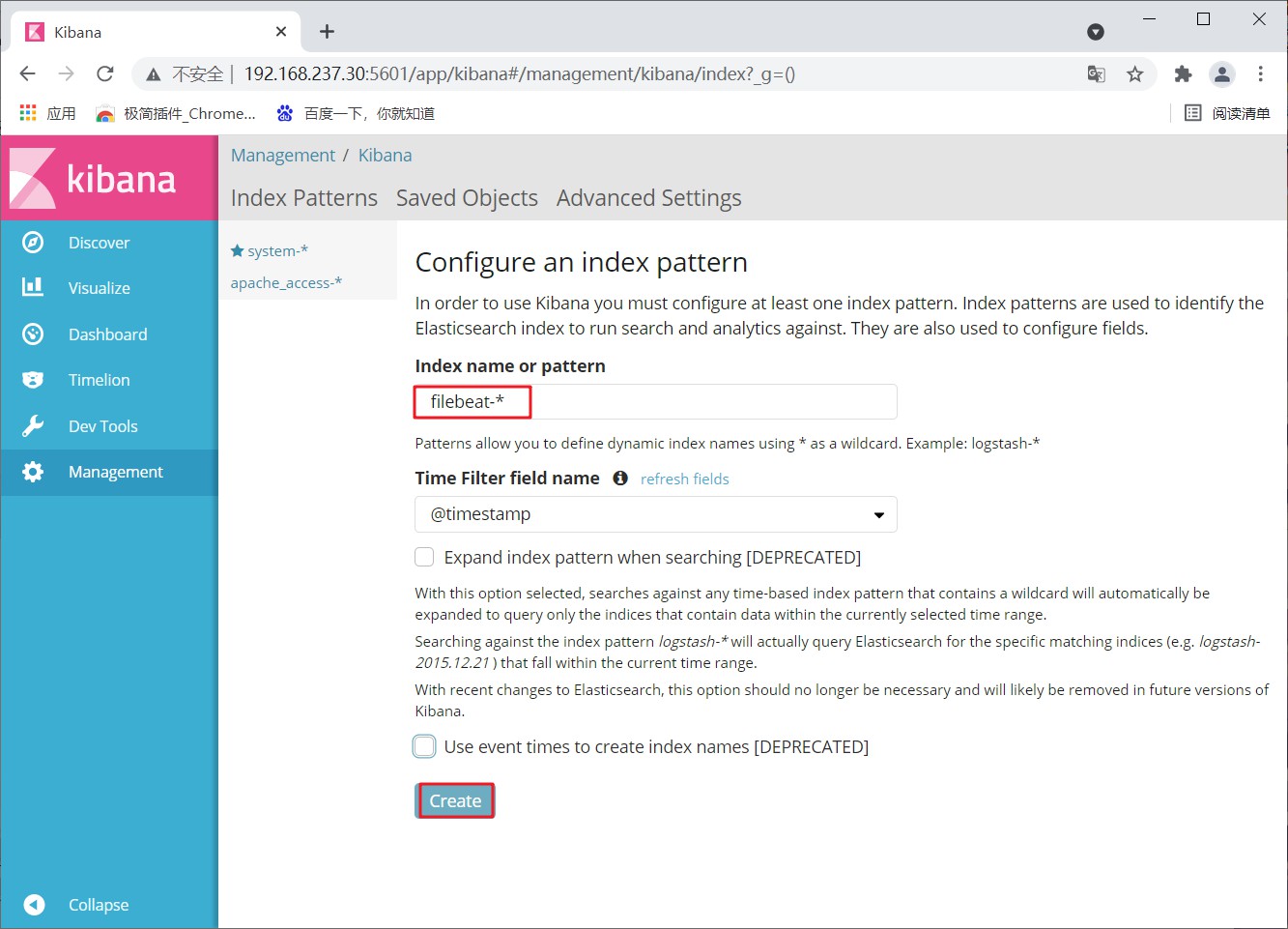The height and width of the screenshot is (929, 1288).
Task: Click the Kibana breadcrumb link
Action: click(x=385, y=156)
